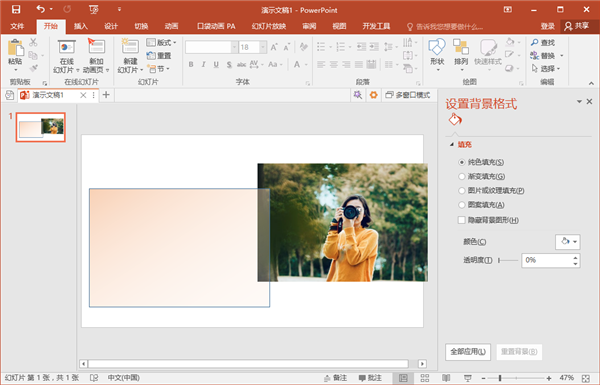Expand the Layout (版式) dropdown
600x385 pixels.
click(161, 42)
